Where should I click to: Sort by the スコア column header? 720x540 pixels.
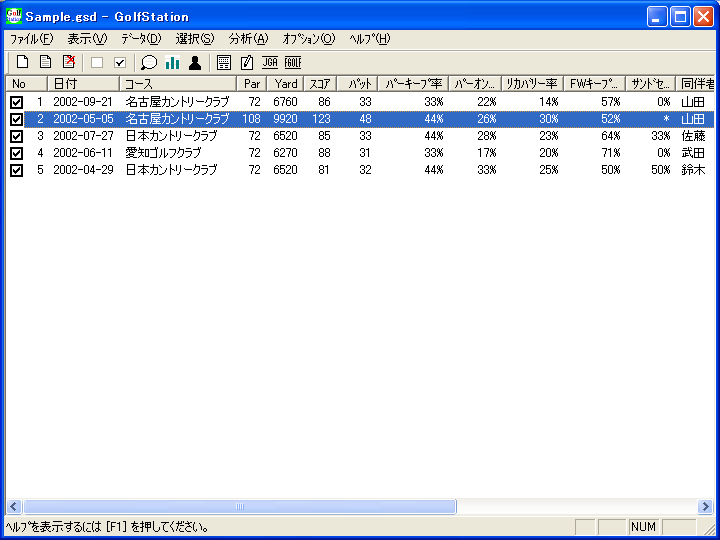[x=320, y=84]
